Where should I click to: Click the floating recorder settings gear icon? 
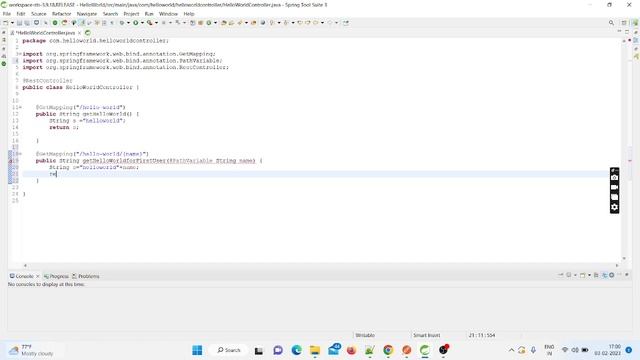pos(614,207)
